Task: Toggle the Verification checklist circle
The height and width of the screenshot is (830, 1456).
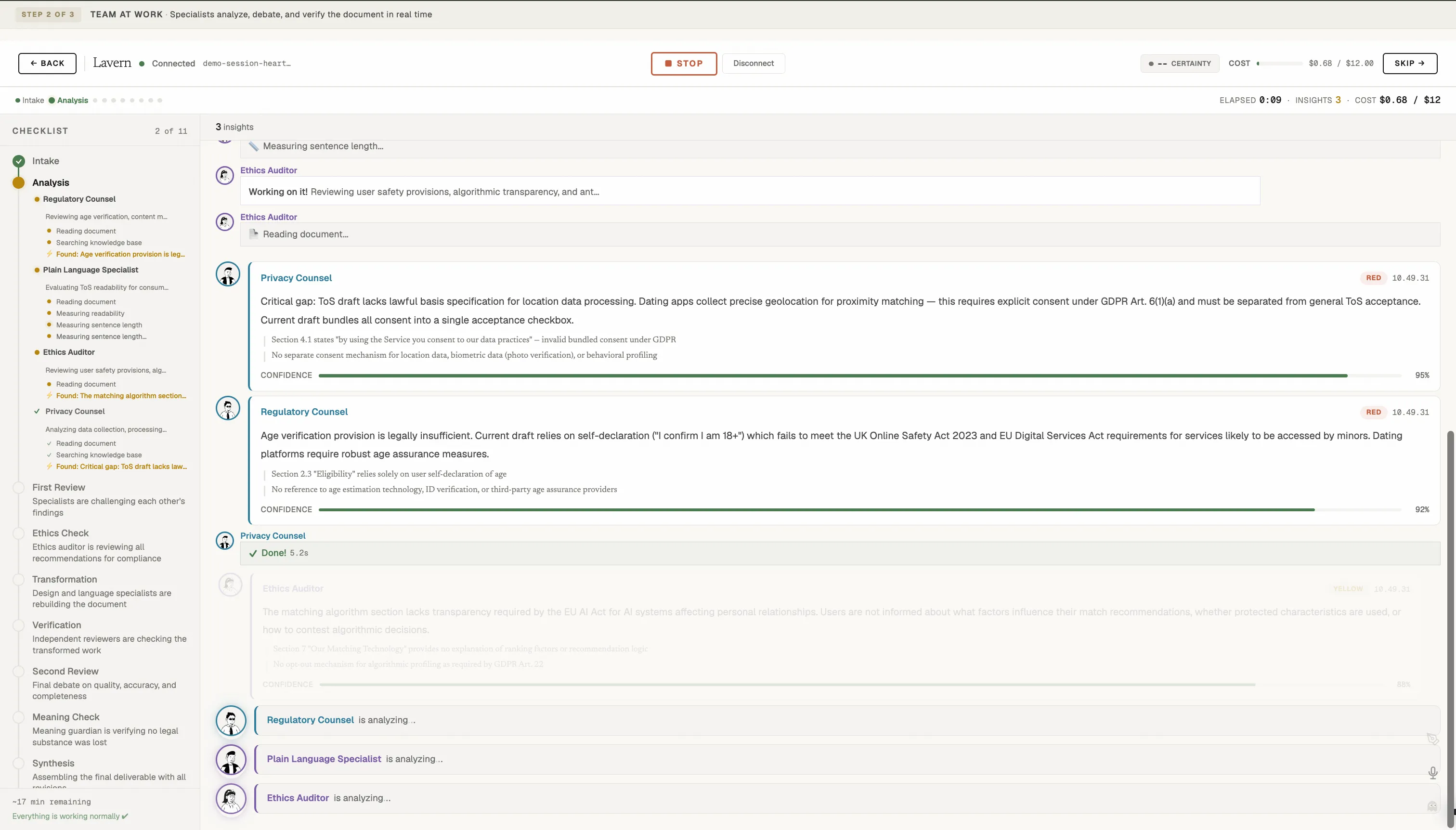Action: click(19, 625)
